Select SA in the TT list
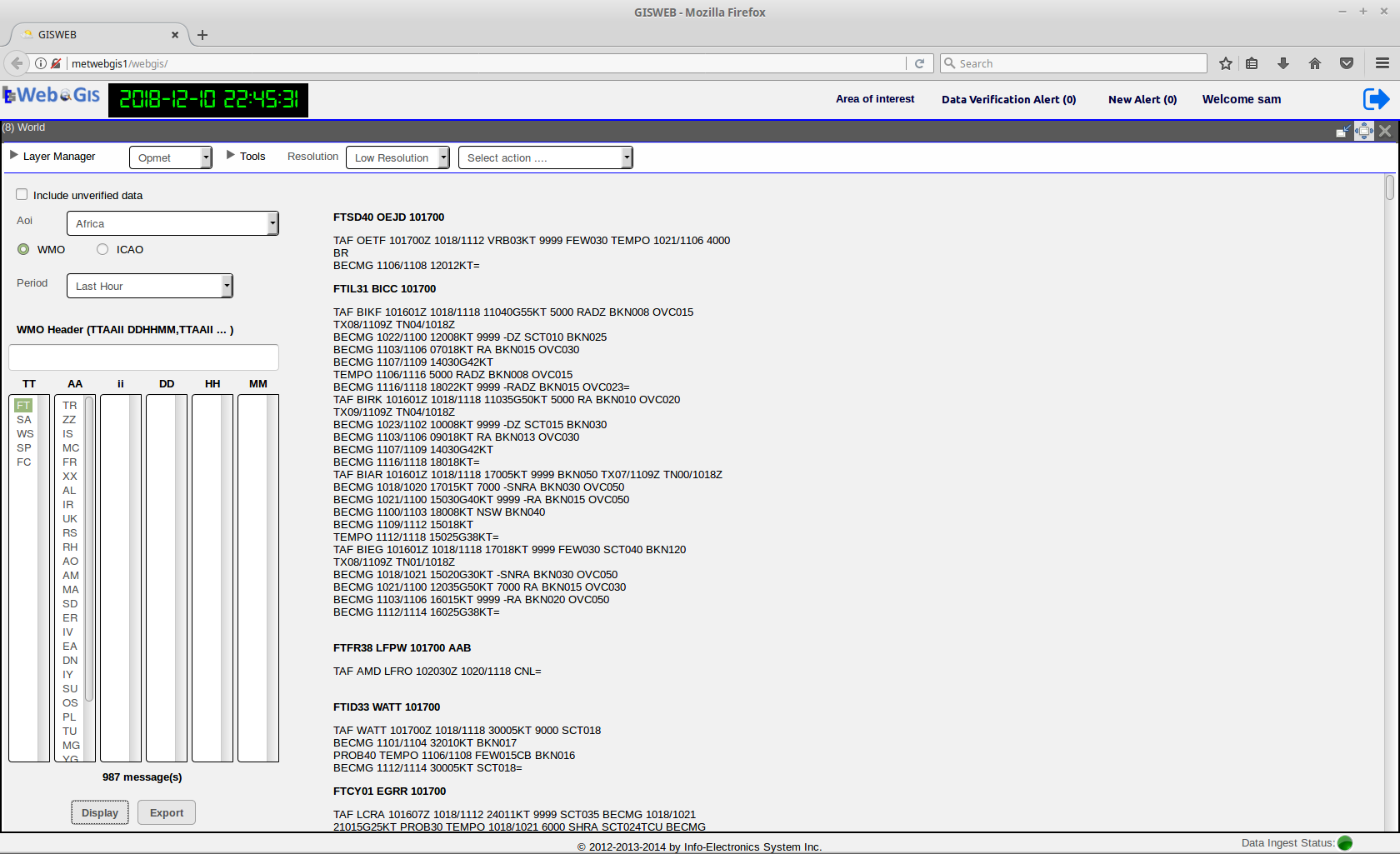Screen dimensions: 1400x854 (23, 419)
